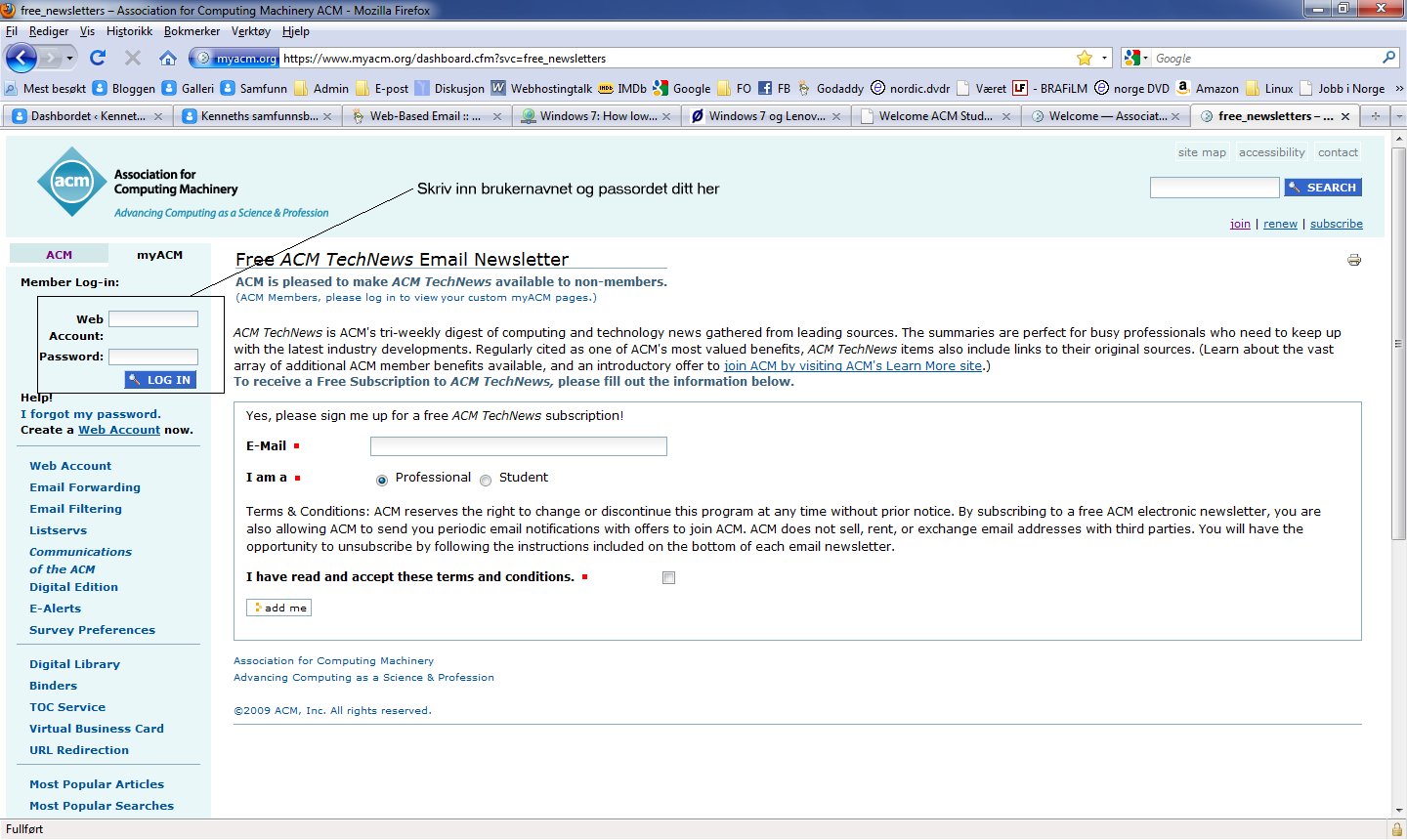Open the Rediger menu
The height and width of the screenshot is (840, 1407).
49,31
